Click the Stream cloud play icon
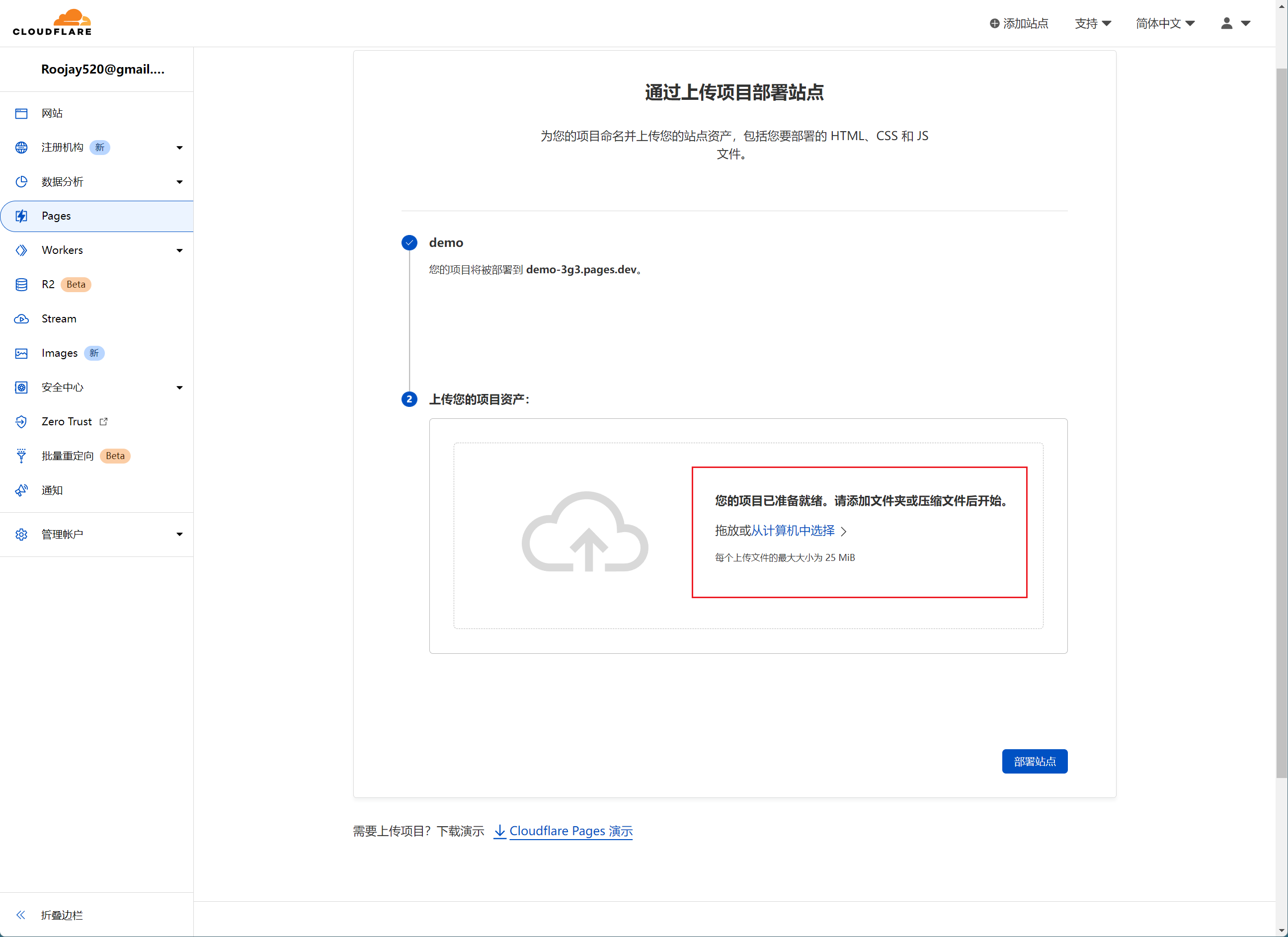The height and width of the screenshot is (937, 1288). 21,319
